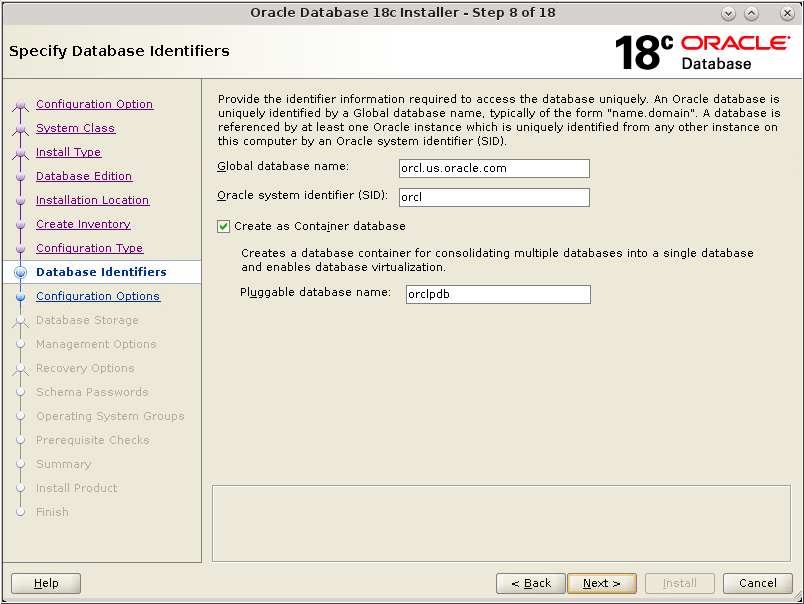Enable Create as Container database checkbox
804x604 pixels.
222,226
